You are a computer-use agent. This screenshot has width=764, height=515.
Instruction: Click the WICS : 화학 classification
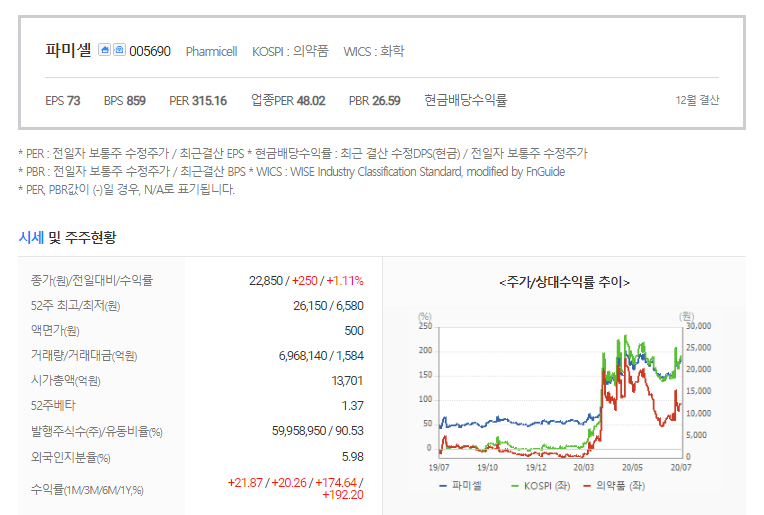[374, 51]
